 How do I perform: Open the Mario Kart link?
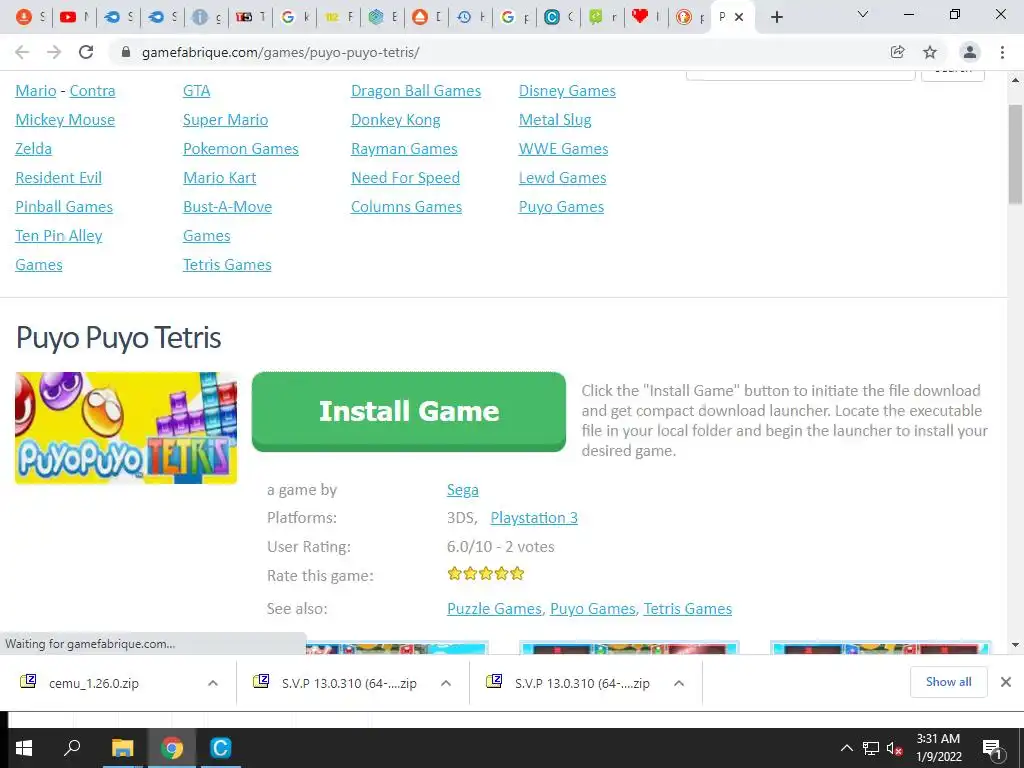coord(219,177)
